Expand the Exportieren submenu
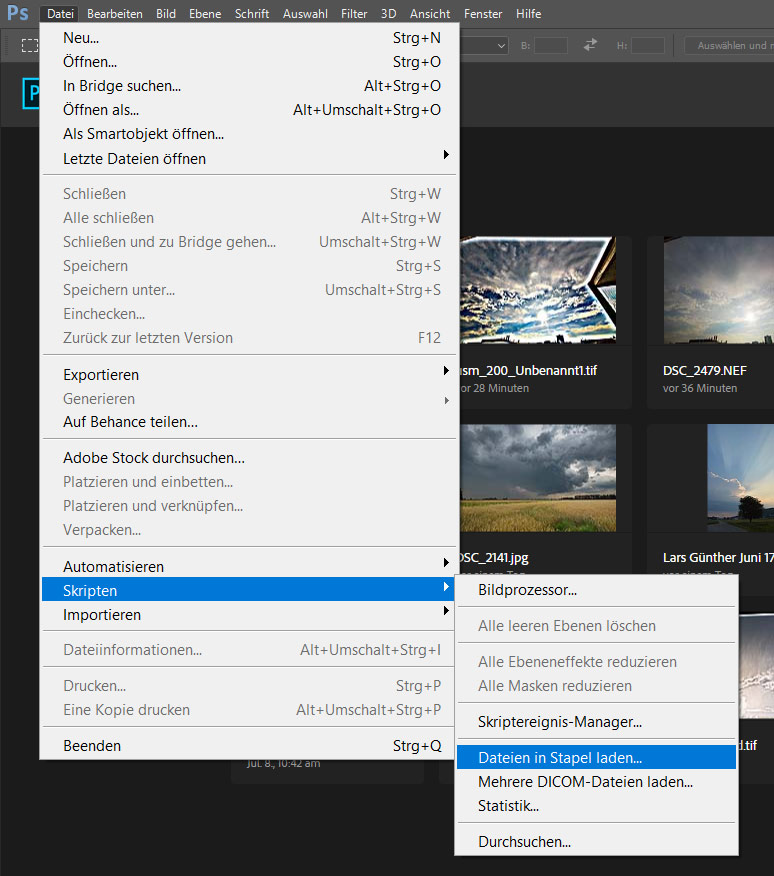The height and width of the screenshot is (876, 774). click(248, 374)
